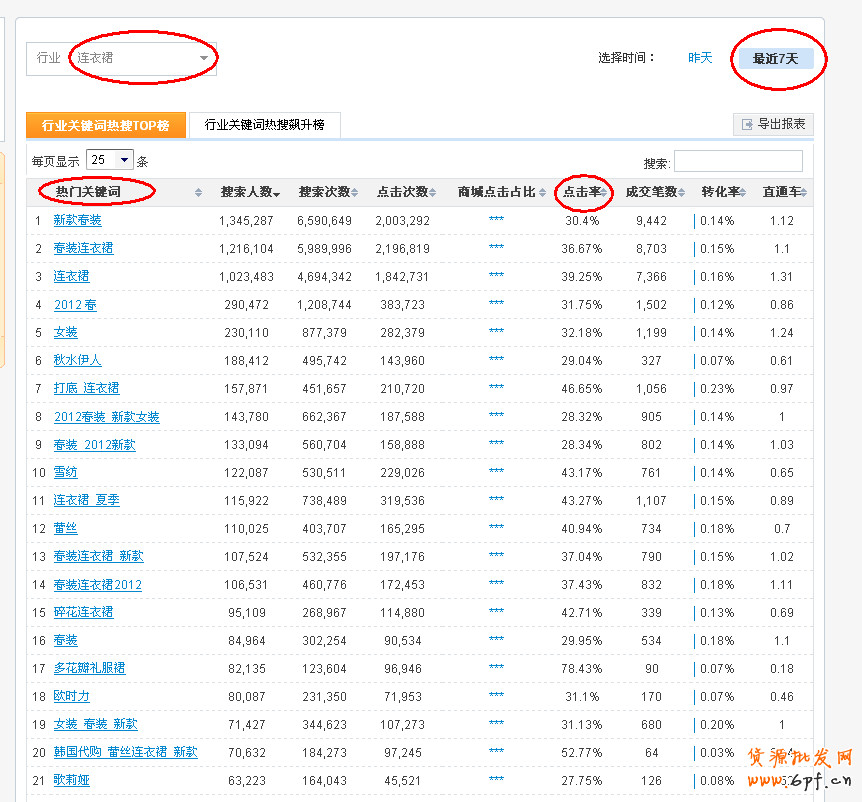The height and width of the screenshot is (802, 862).
Task: Open the rows-per-page 25 dropdown
Action: [124, 160]
